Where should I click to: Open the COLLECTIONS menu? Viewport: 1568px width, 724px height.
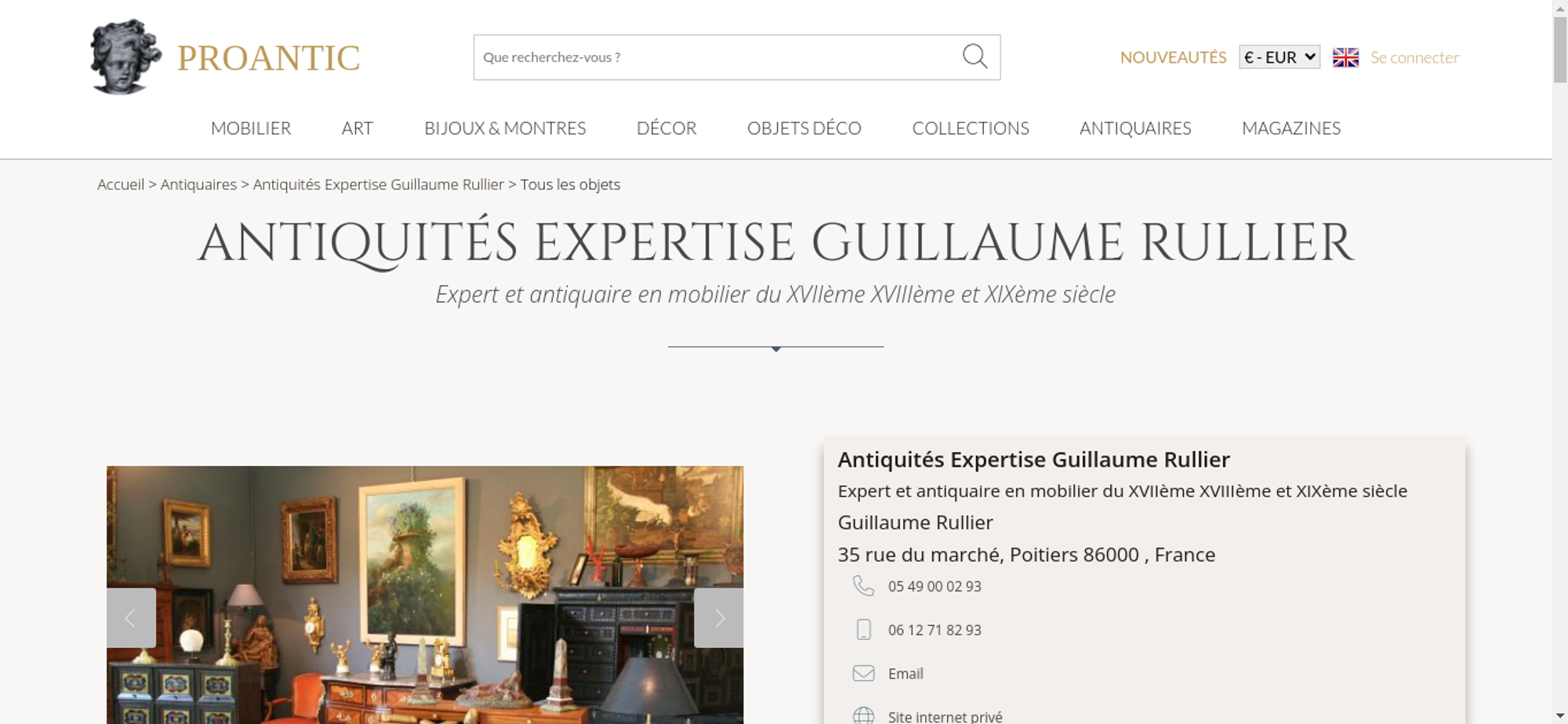pos(971,128)
